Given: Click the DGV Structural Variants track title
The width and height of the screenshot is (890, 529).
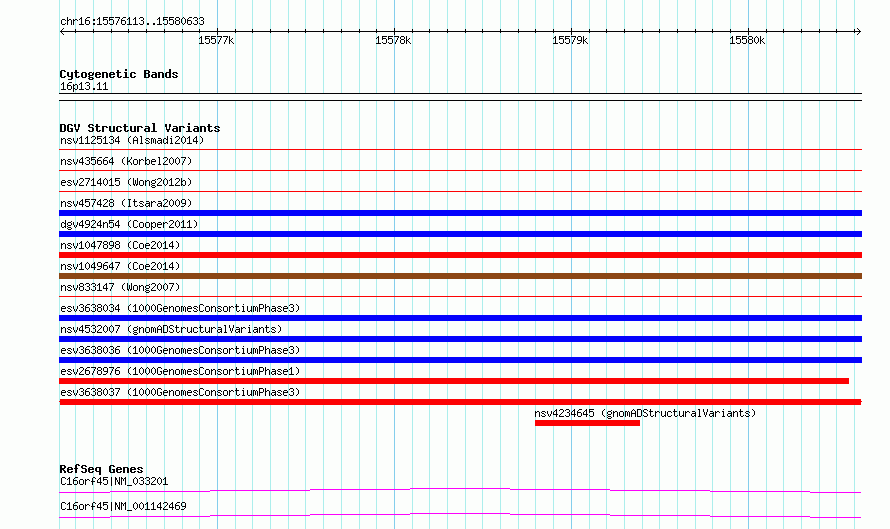Looking at the screenshot, I should point(140,128).
